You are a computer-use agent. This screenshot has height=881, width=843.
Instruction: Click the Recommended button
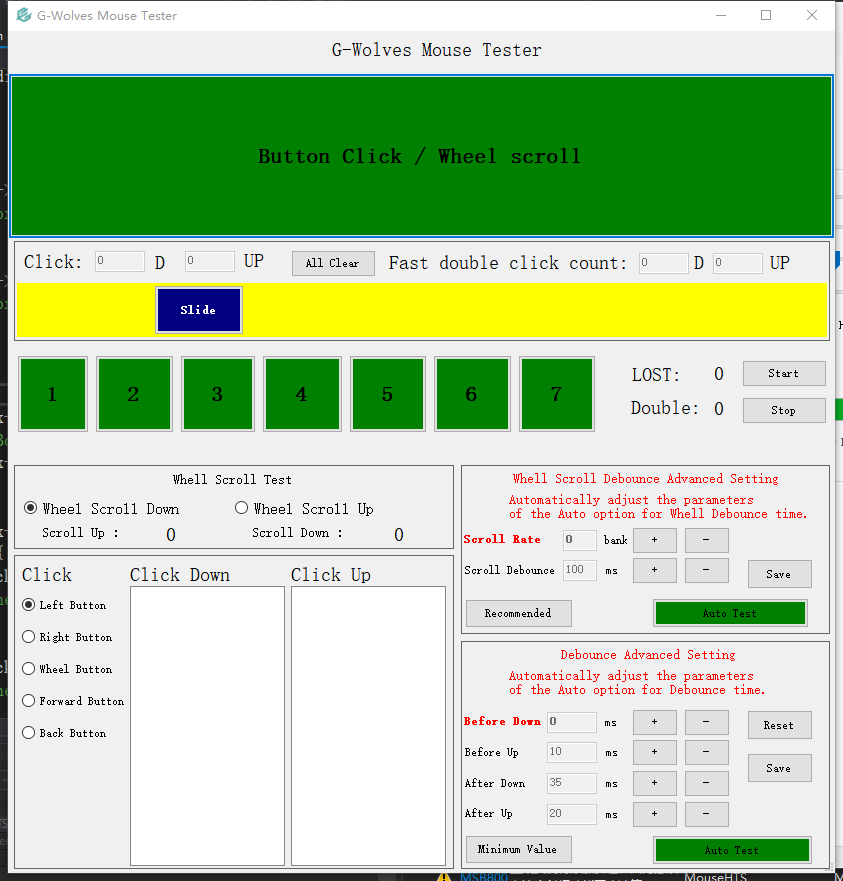[x=518, y=614]
